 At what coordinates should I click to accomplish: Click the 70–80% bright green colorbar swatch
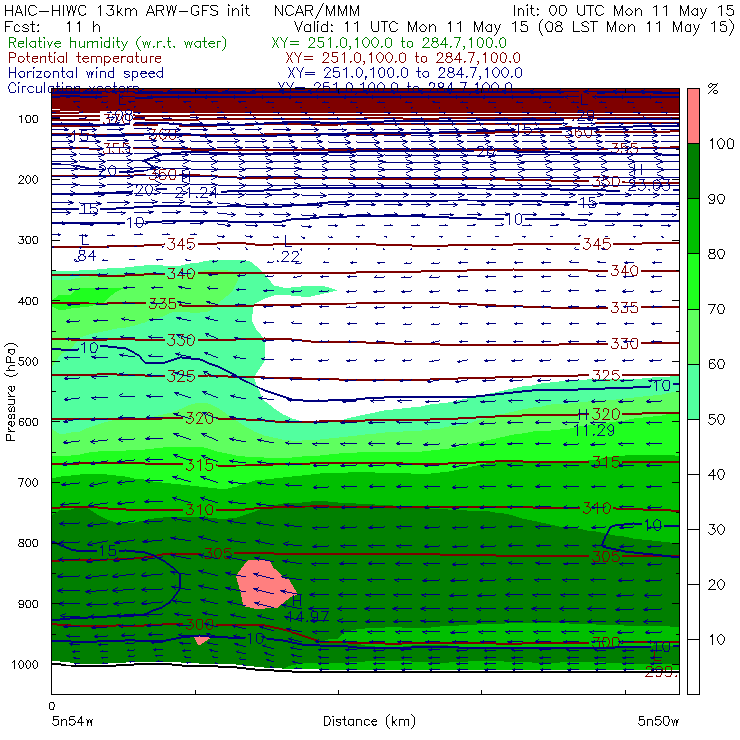(693, 281)
